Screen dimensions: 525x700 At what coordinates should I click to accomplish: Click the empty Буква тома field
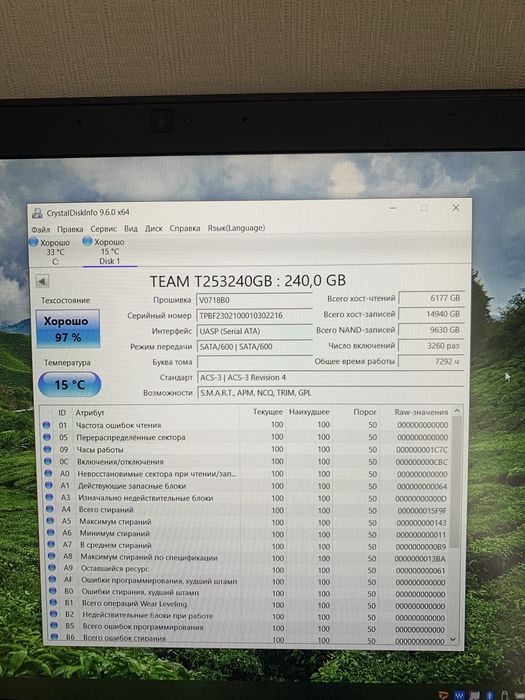[254, 362]
